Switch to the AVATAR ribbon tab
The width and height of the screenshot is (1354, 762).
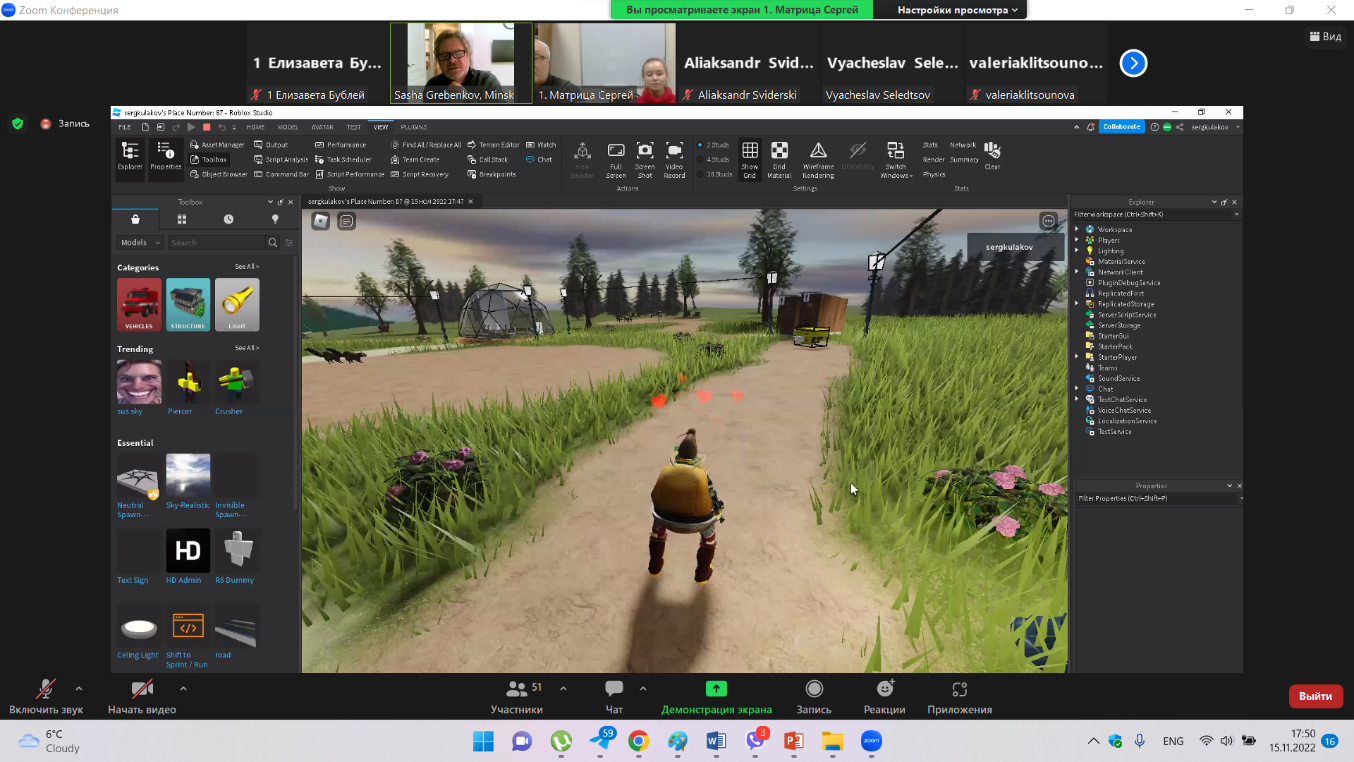322,127
